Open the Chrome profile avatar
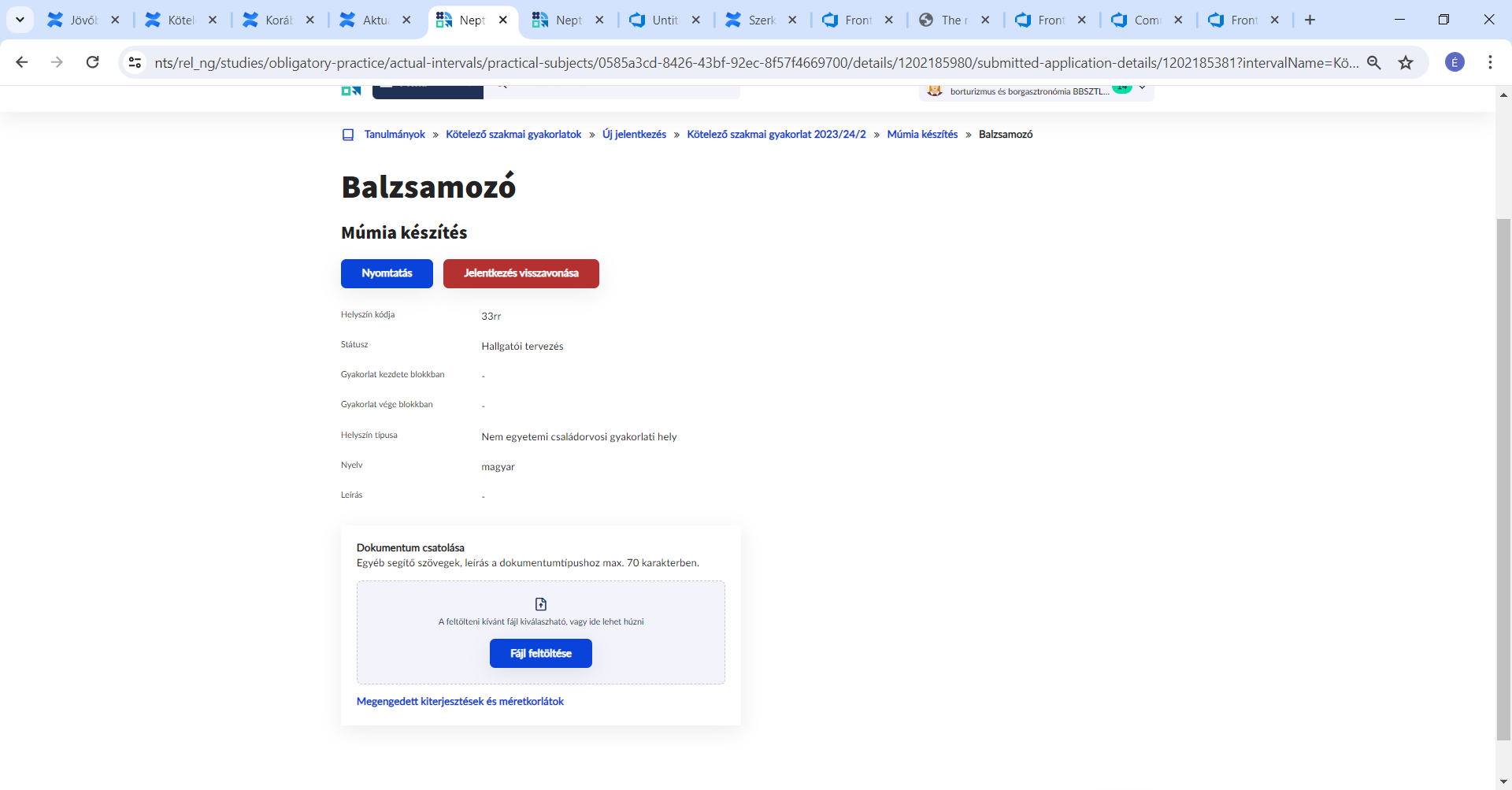Image resolution: width=1512 pixels, height=790 pixels. (x=1455, y=62)
